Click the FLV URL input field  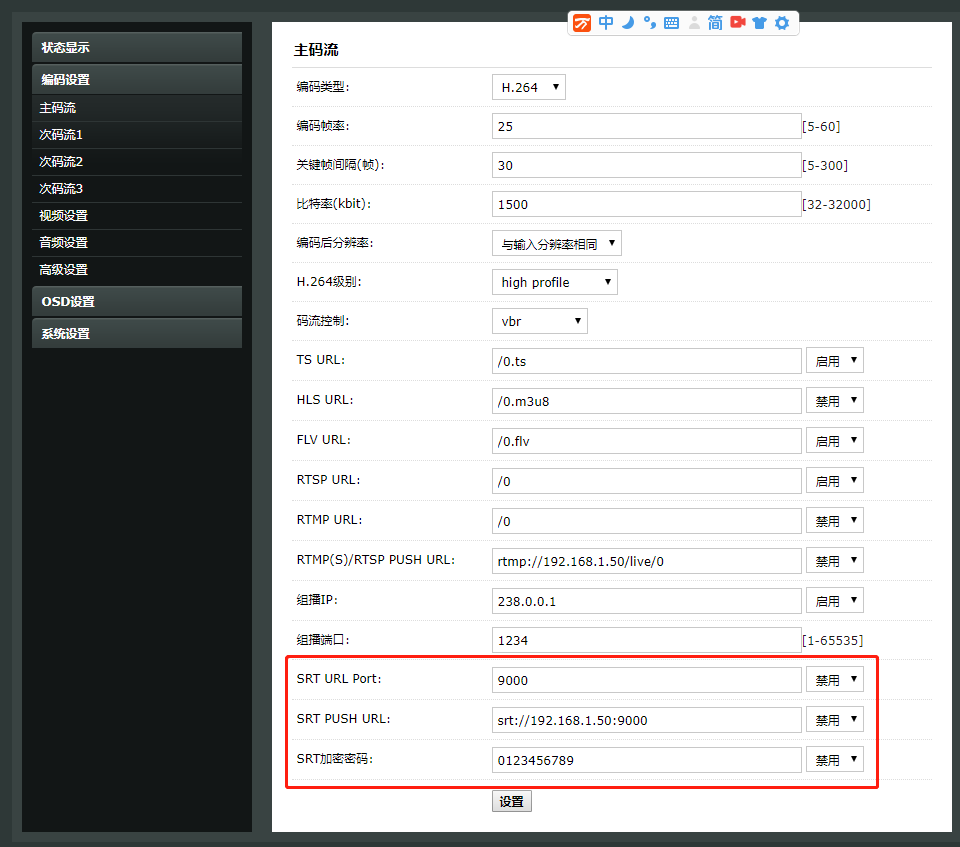(647, 441)
